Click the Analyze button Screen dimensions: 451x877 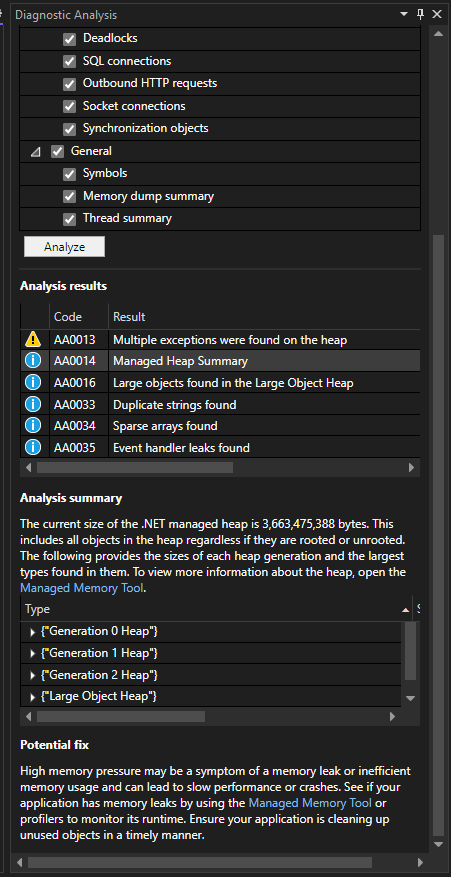(x=64, y=247)
